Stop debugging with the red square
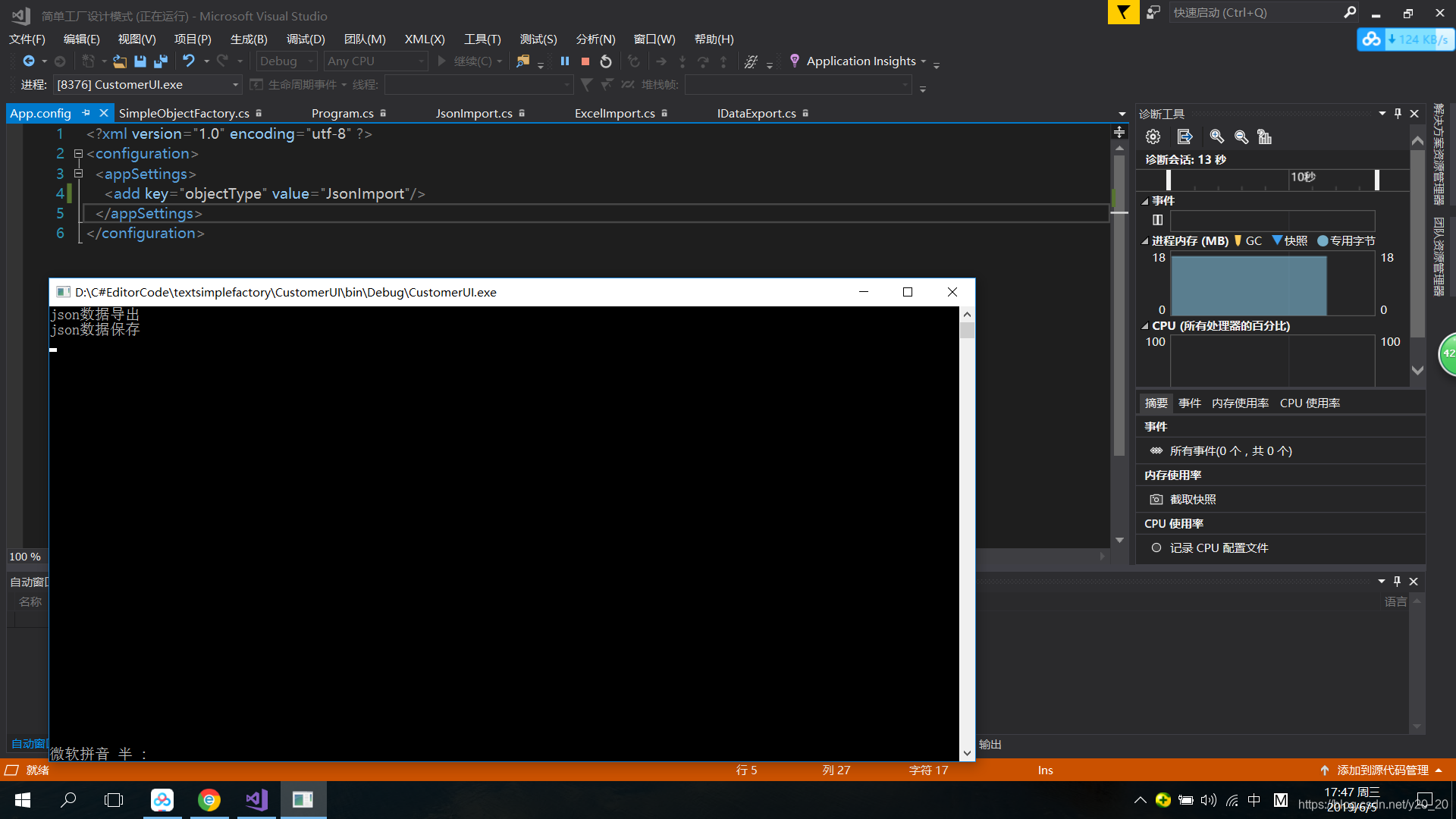Viewport: 1456px width, 819px height. click(585, 61)
